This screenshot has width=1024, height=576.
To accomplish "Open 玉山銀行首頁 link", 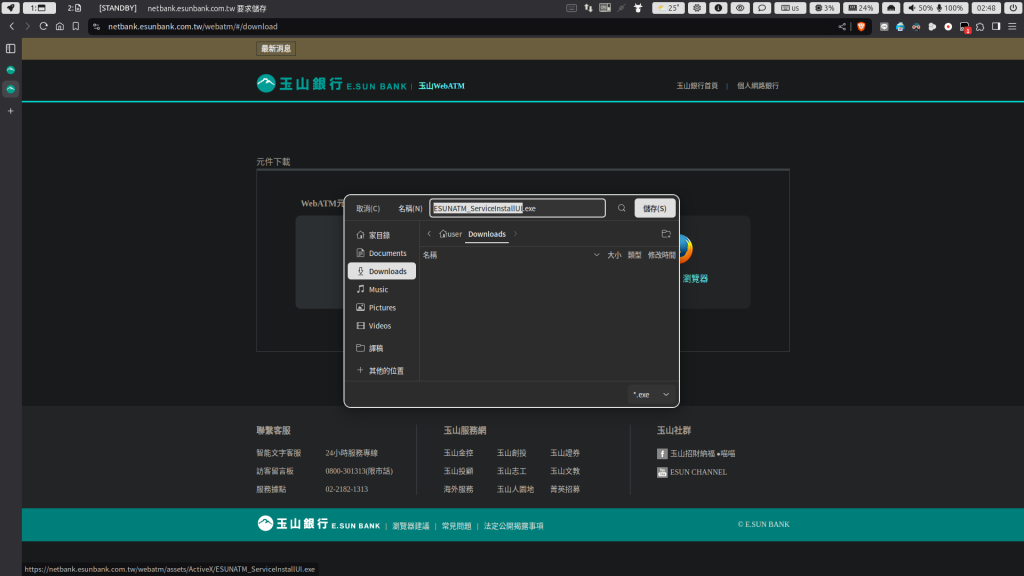I will (697, 86).
